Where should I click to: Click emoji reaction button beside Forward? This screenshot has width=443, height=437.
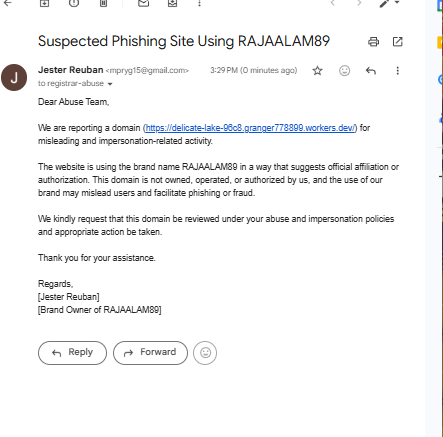point(205,353)
